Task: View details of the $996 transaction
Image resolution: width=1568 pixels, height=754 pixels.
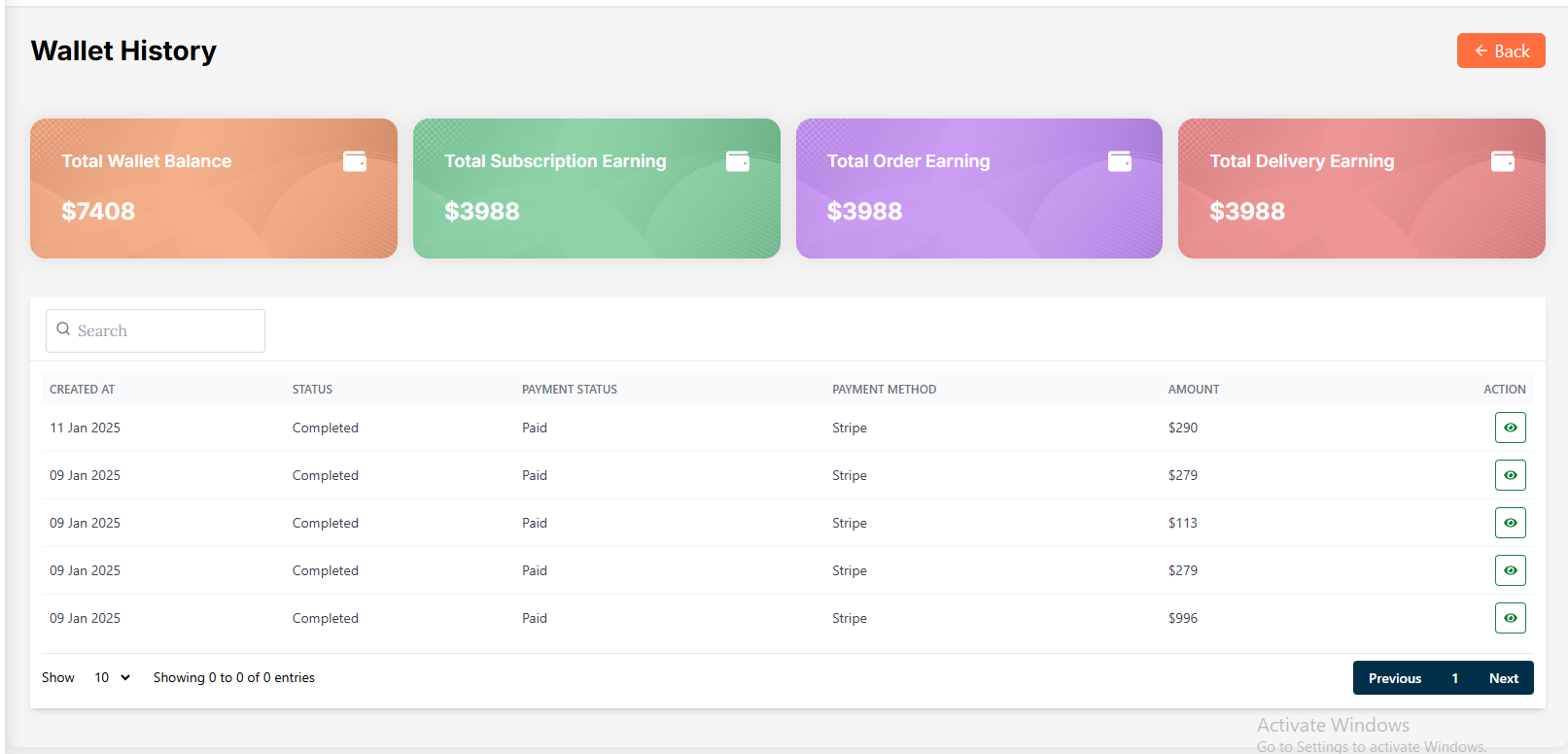Action: point(1510,618)
